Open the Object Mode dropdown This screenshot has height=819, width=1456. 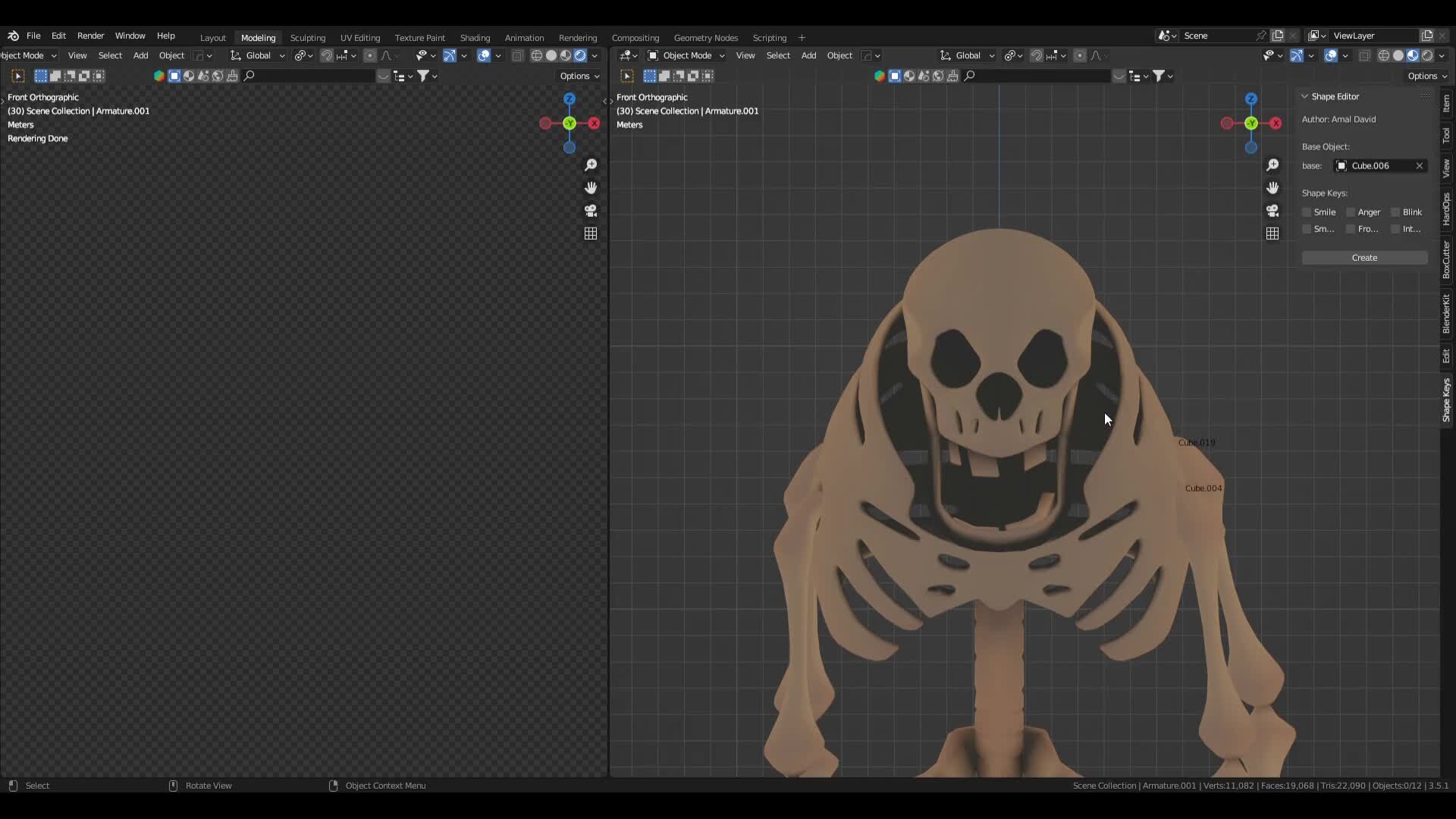coord(685,55)
